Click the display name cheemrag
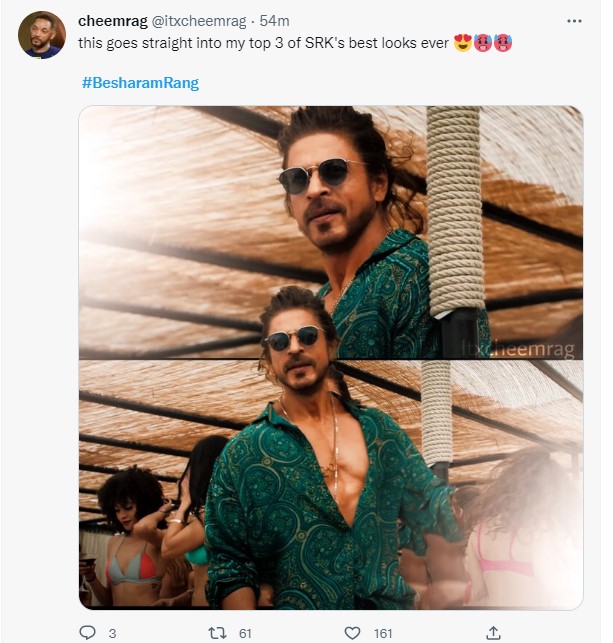Screen dimensions: 613x643 (113, 21)
